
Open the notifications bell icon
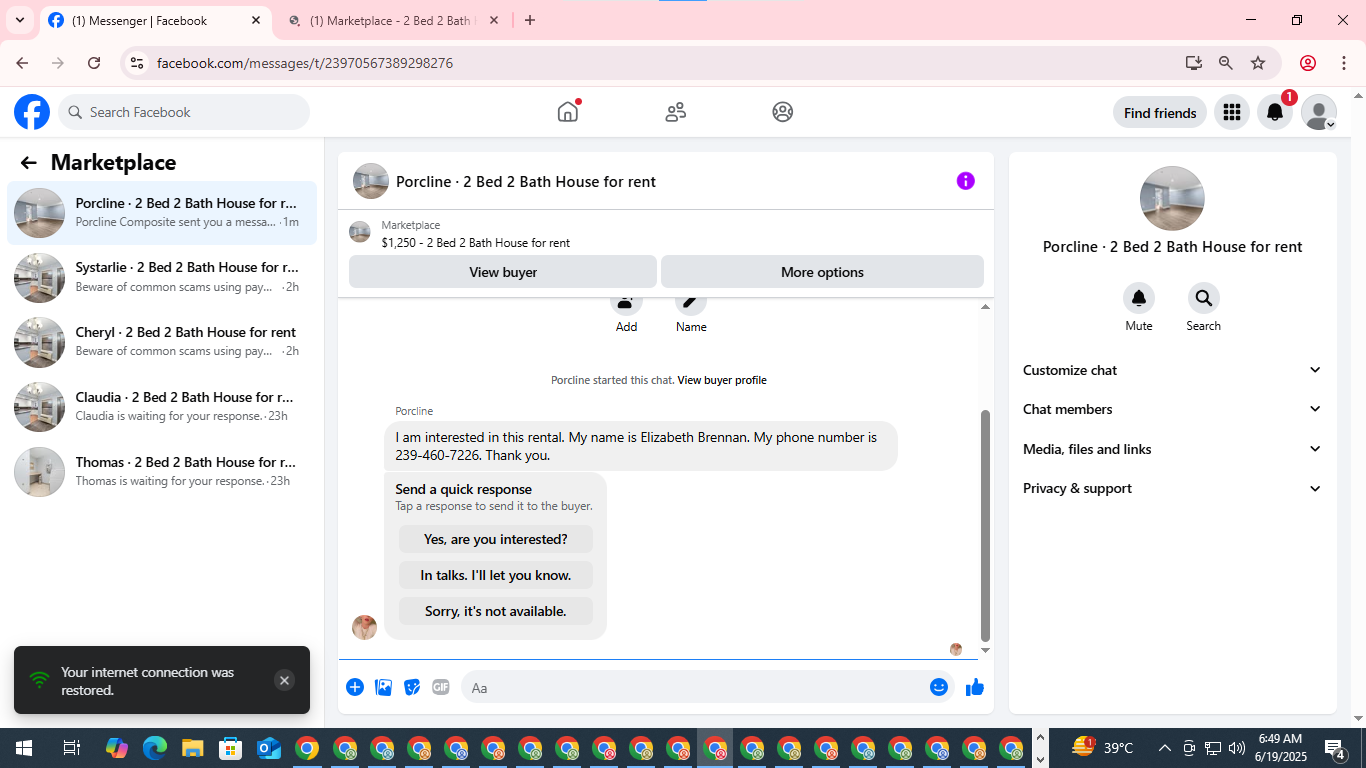pos(1275,113)
